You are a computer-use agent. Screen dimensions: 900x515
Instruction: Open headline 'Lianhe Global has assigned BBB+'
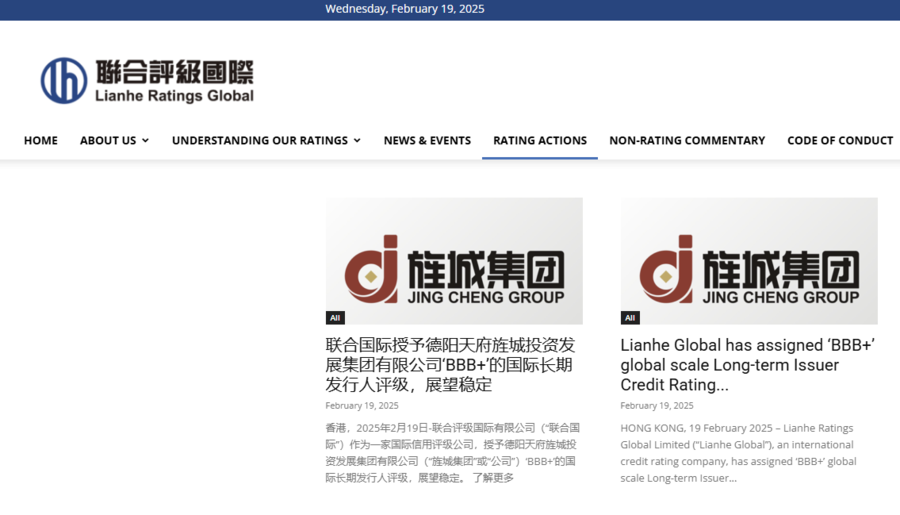pyautogui.click(x=747, y=365)
